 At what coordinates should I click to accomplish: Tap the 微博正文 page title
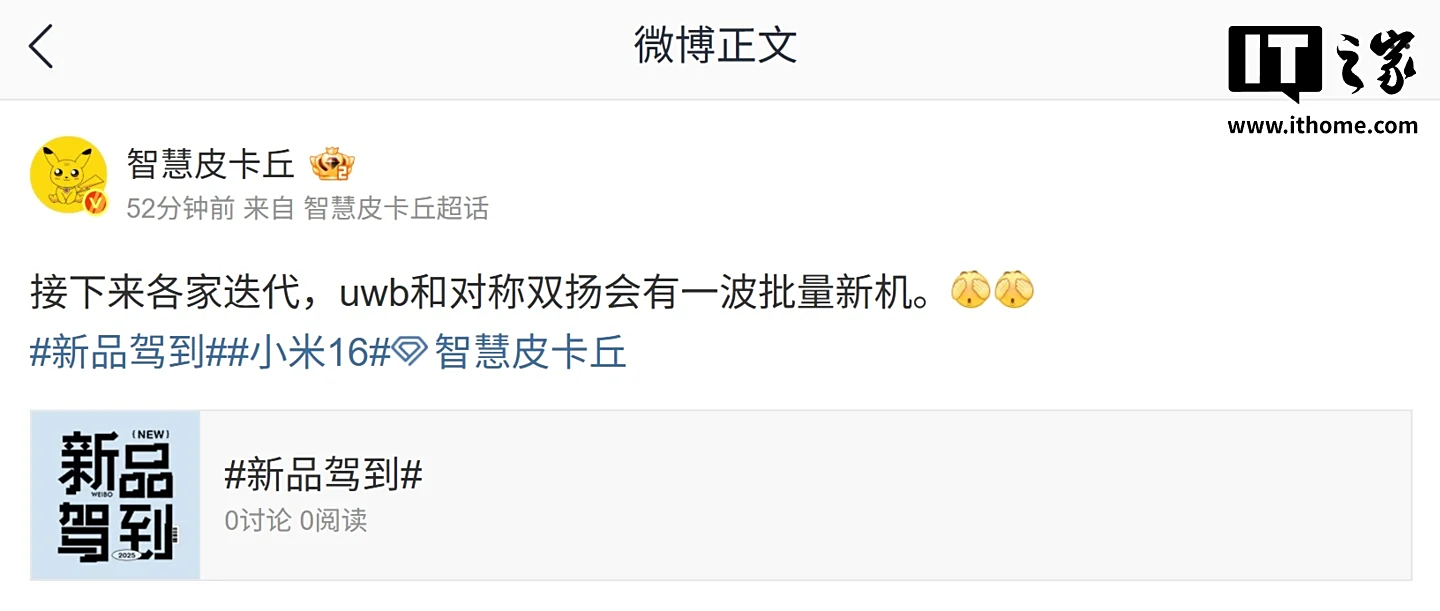[x=716, y=46]
